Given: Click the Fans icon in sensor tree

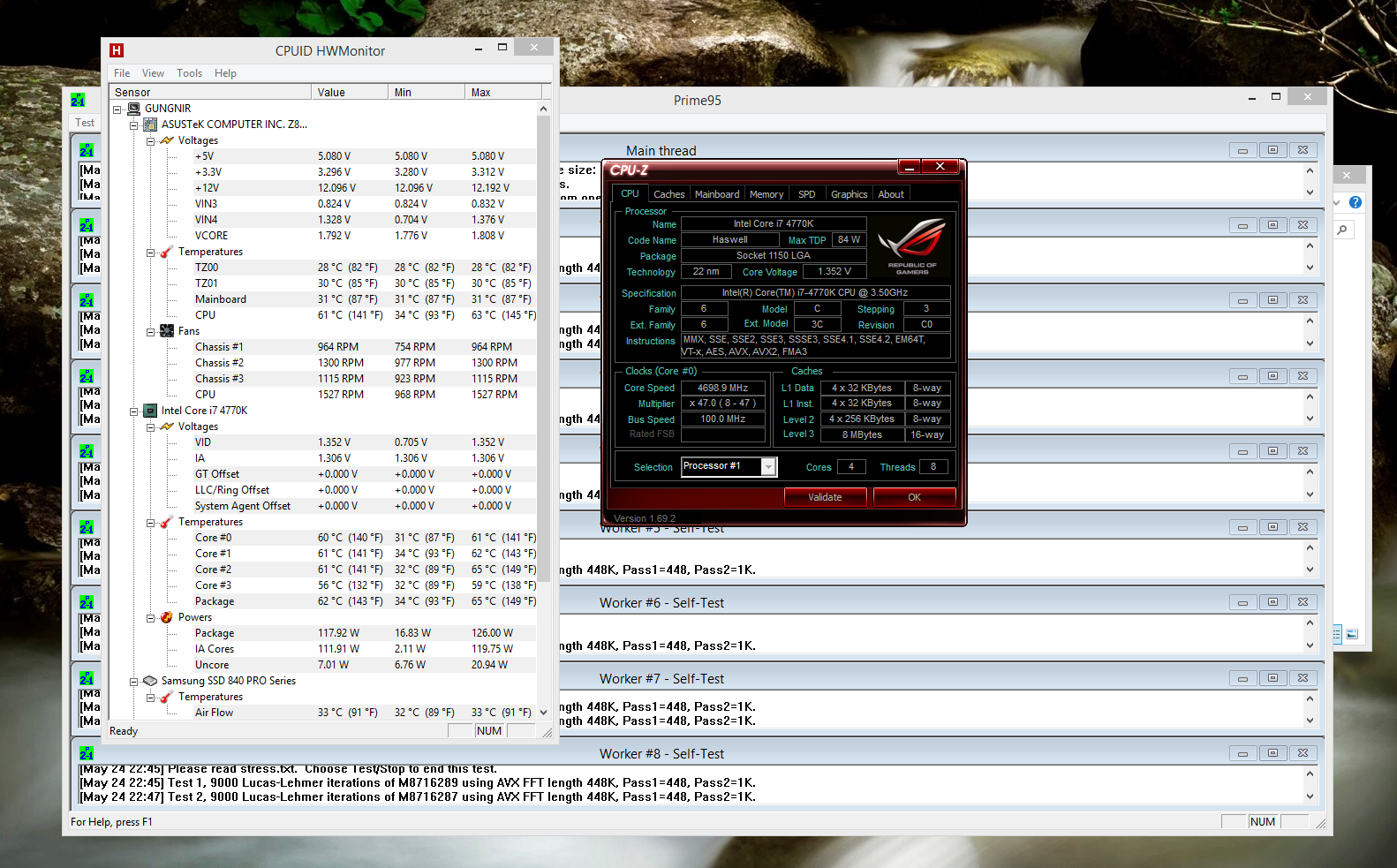Looking at the screenshot, I should tap(167, 331).
